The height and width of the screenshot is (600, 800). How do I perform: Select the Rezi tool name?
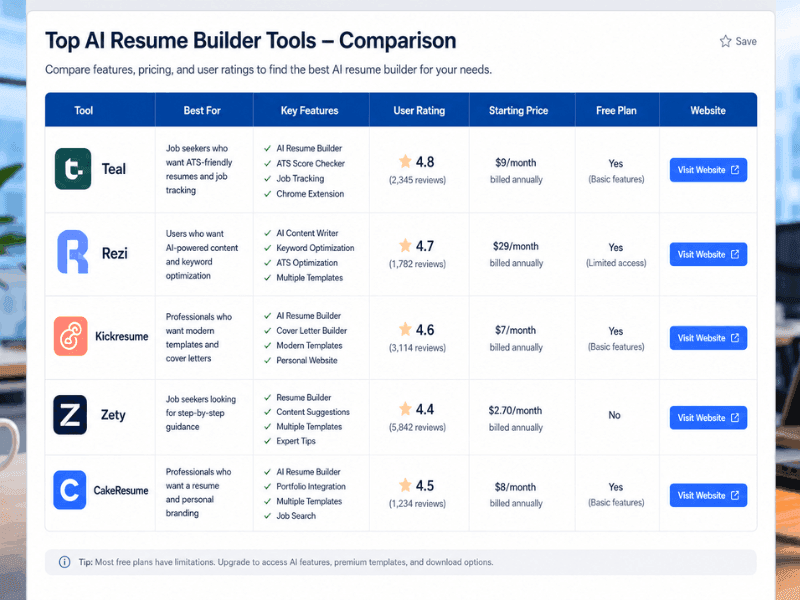coord(115,253)
